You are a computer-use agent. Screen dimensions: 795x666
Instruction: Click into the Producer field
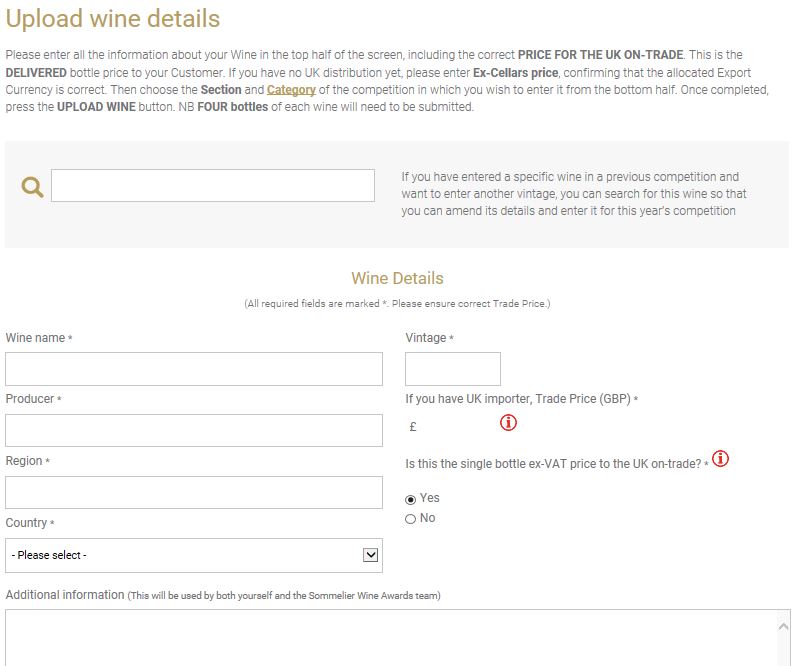click(x=194, y=430)
